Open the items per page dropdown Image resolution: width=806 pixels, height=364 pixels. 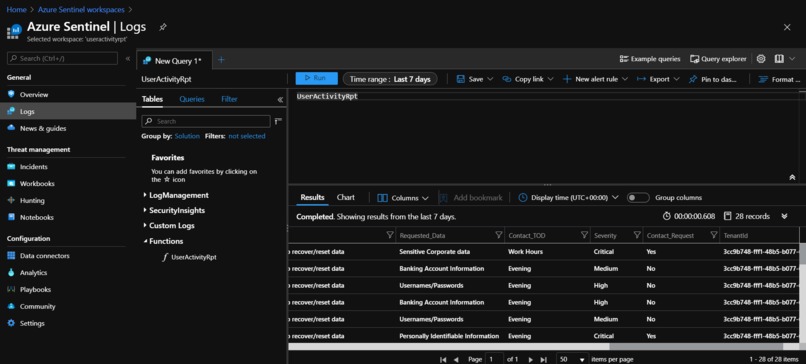(x=572, y=359)
